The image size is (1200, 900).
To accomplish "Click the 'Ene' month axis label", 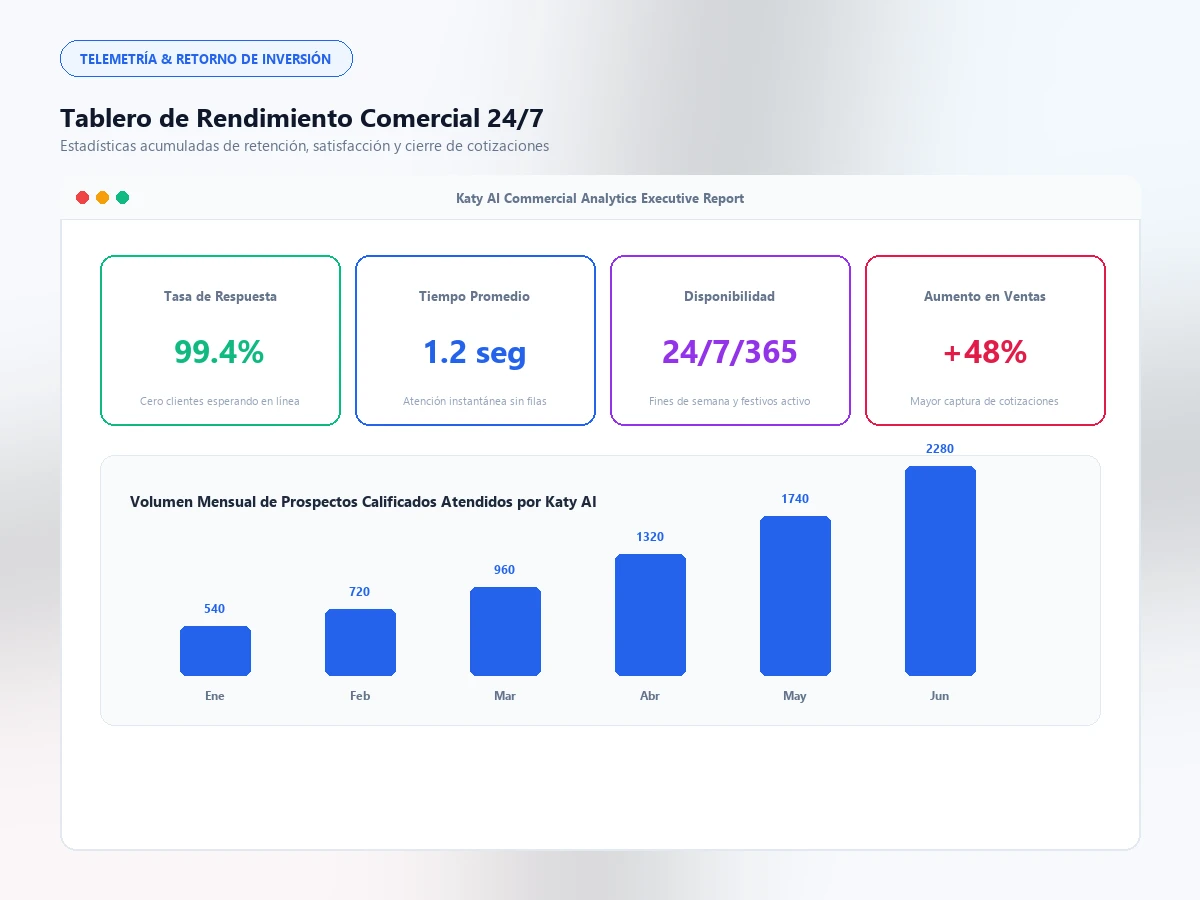I will tap(215, 696).
